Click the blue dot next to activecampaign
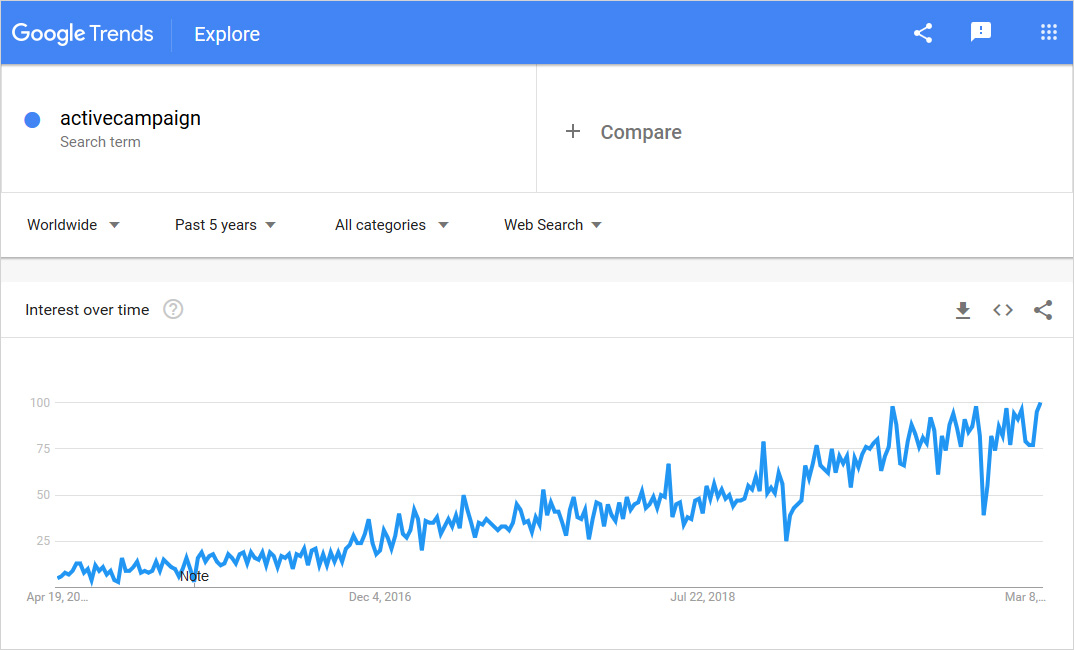This screenshot has width=1074, height=650. [x=32, y=120]
